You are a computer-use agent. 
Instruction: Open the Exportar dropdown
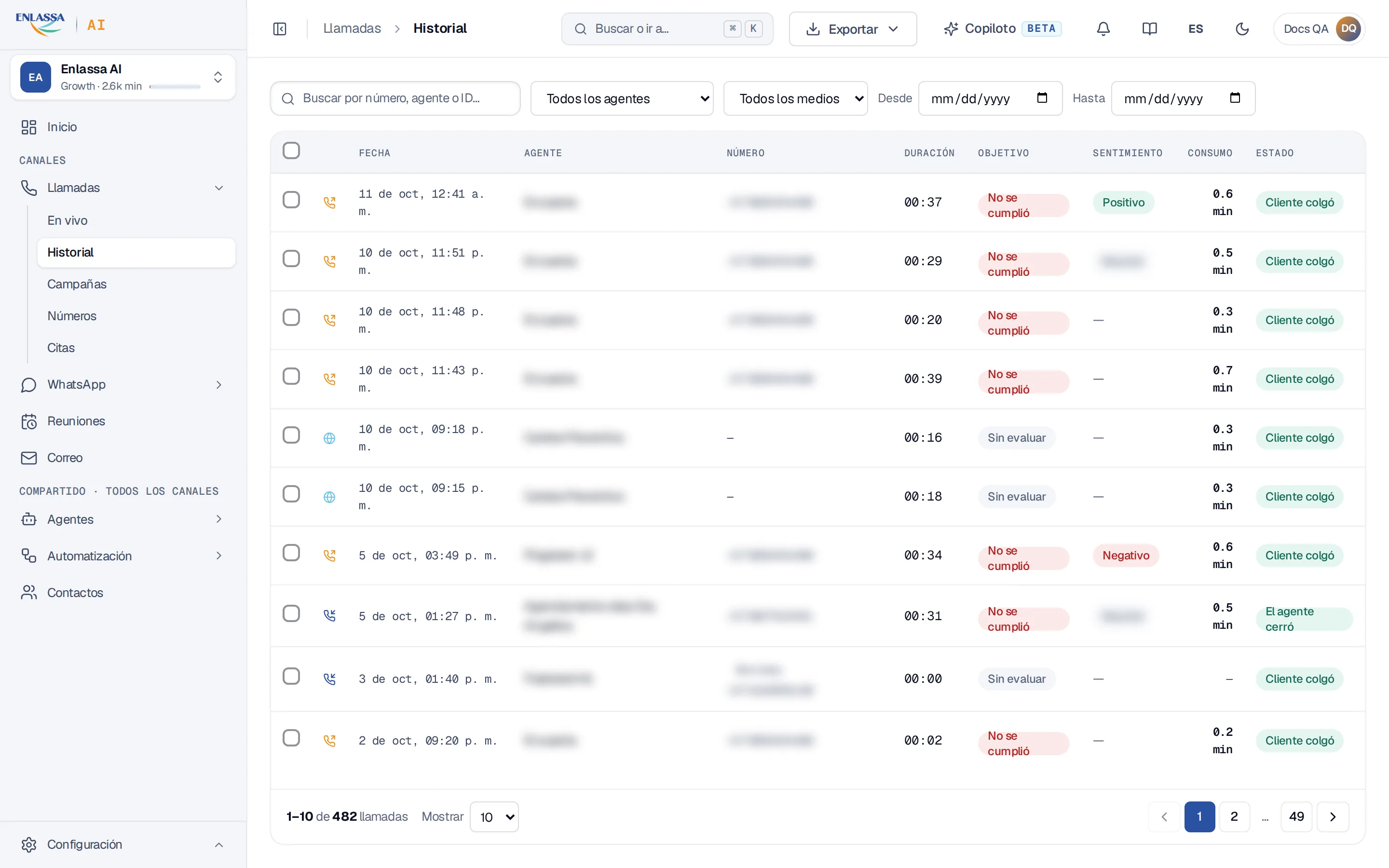coord(853,29)
